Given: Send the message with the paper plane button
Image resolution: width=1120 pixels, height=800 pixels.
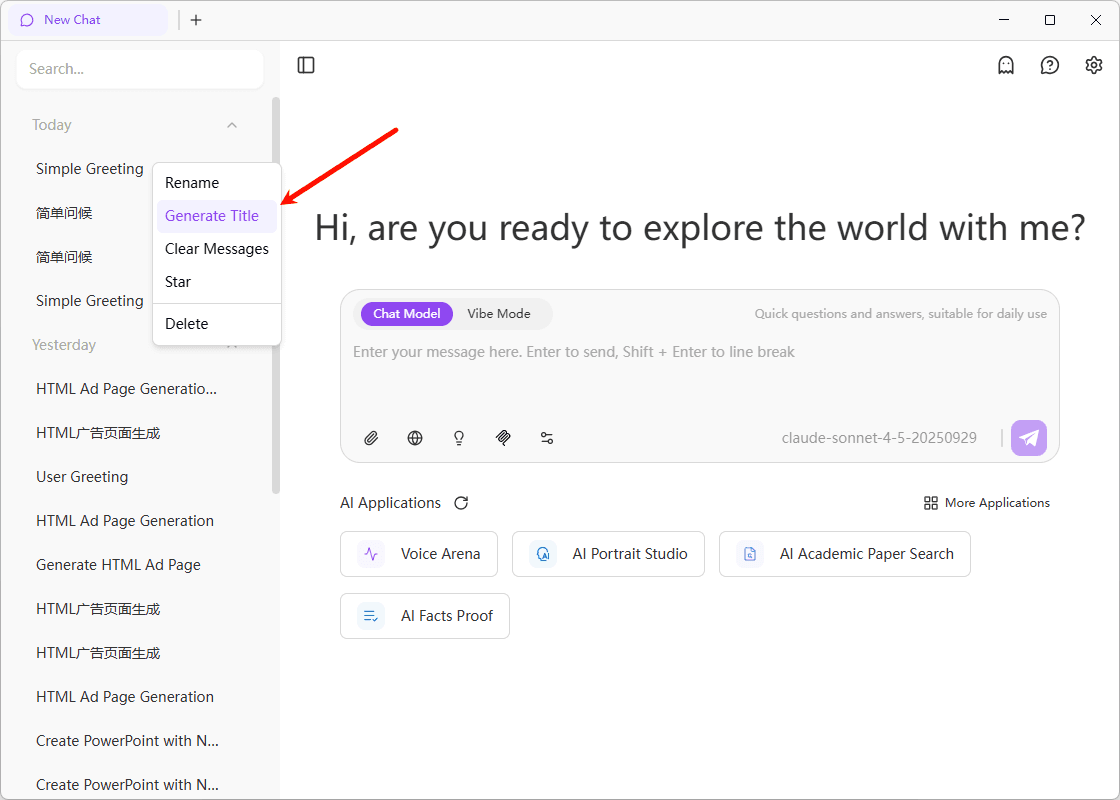Looking at the screenshot, I should coord(1028,437).
